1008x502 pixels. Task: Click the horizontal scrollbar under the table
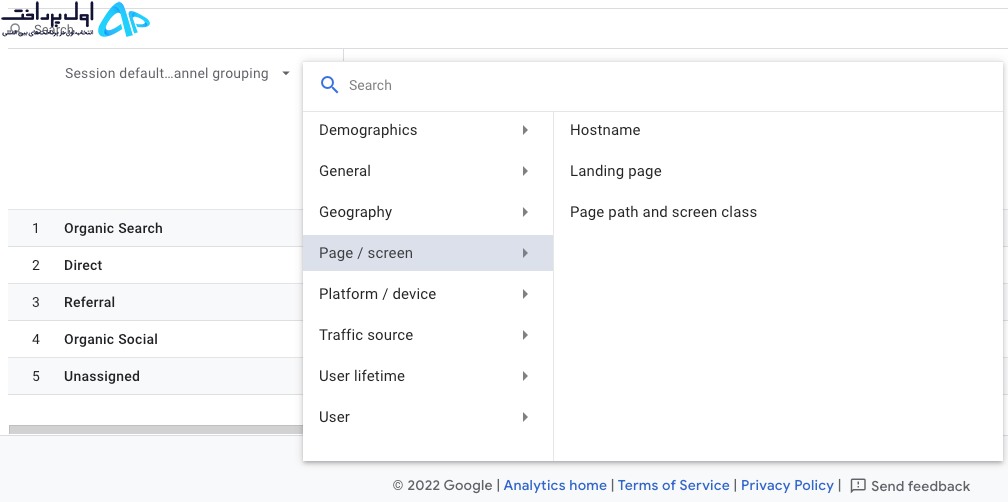point(156,429)
